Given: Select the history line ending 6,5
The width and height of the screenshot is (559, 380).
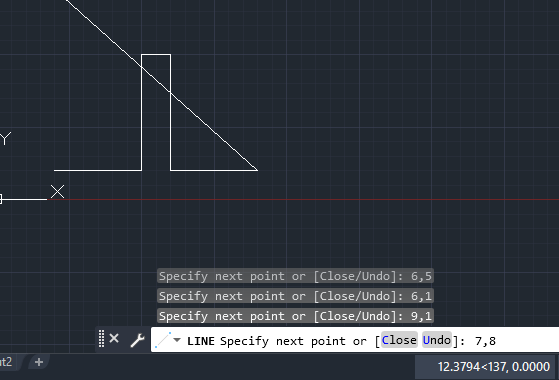Looking at the screenshot, I should pos(295,276).
